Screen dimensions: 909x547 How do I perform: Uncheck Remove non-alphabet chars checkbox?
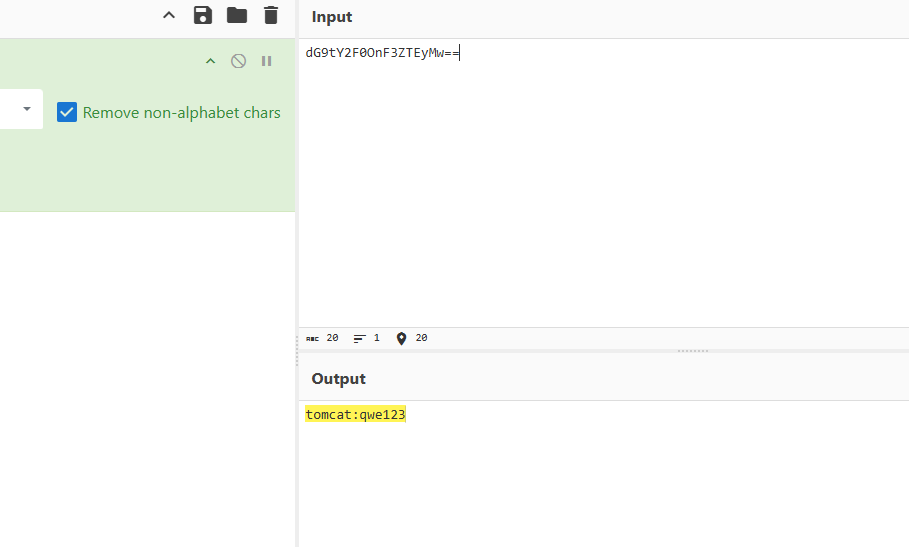pyautogui.click(x=67, y=112)
